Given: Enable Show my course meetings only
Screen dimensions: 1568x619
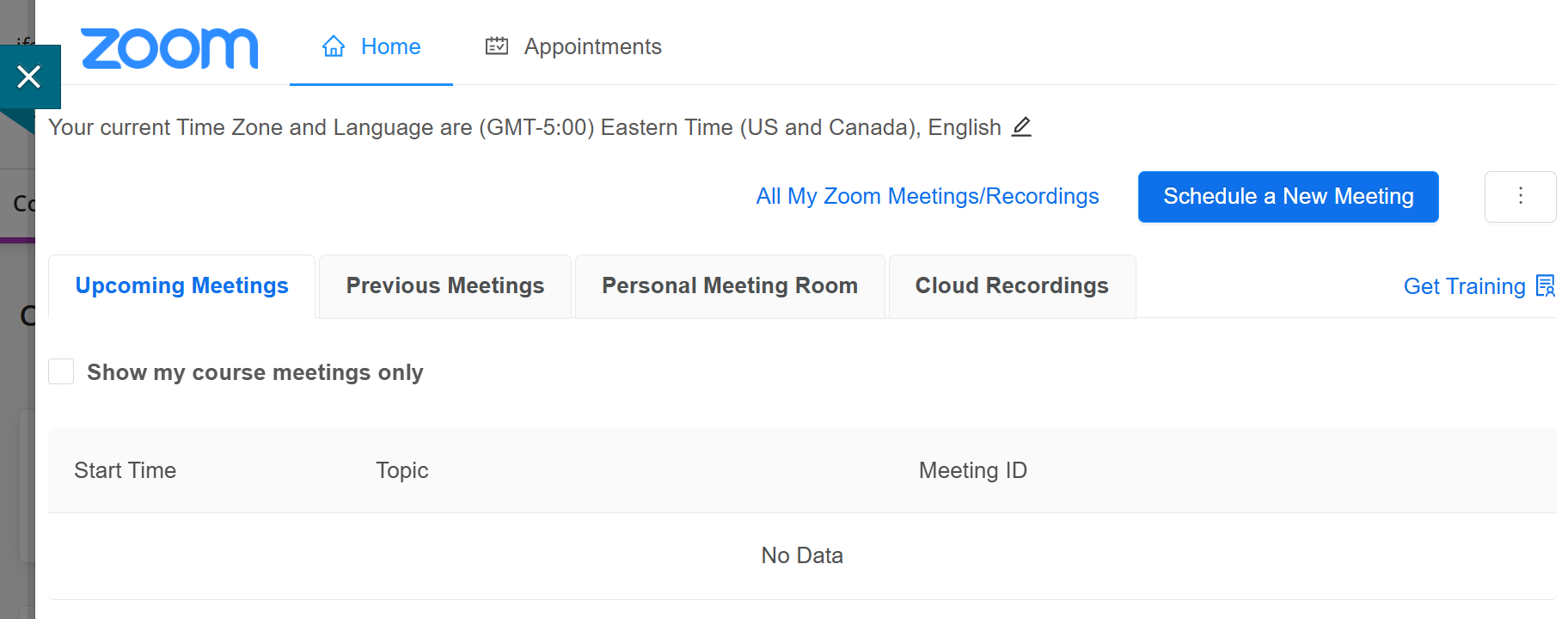Looking at the screenshot, I should 61,371.
